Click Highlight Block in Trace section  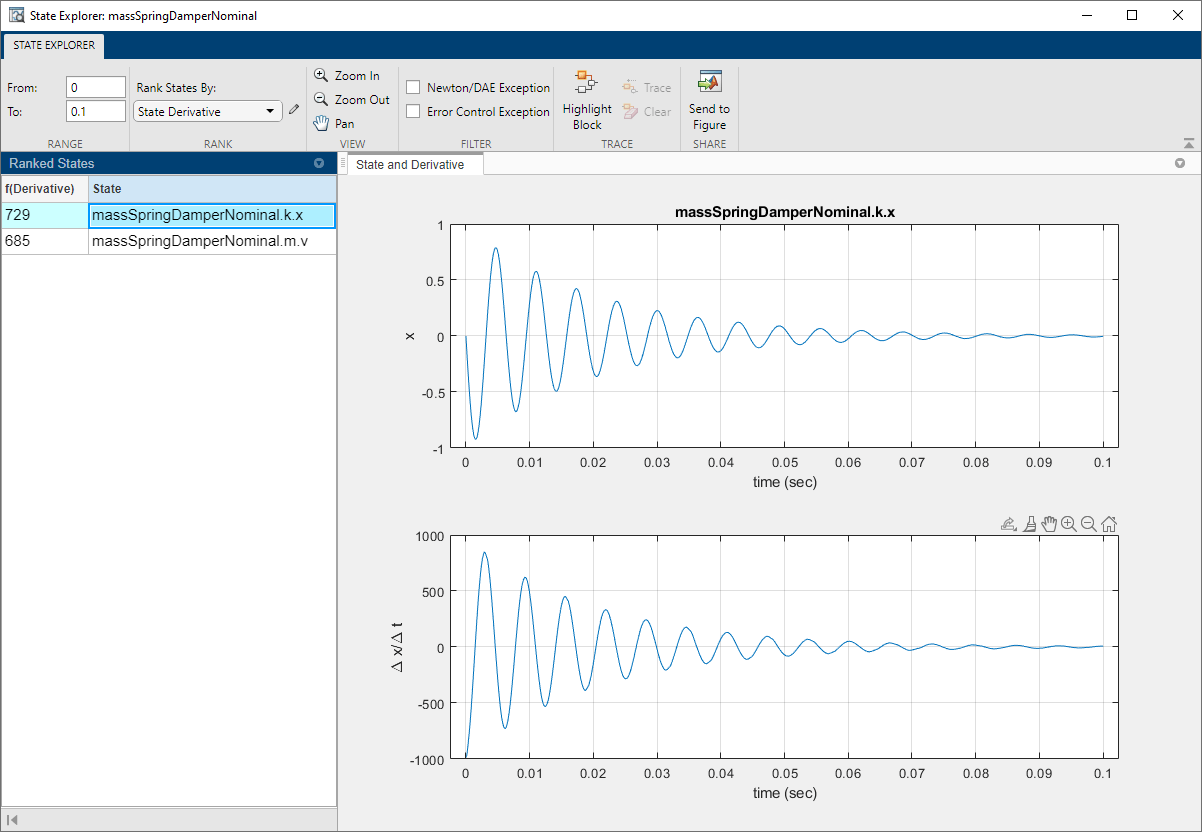pos(587,101)
